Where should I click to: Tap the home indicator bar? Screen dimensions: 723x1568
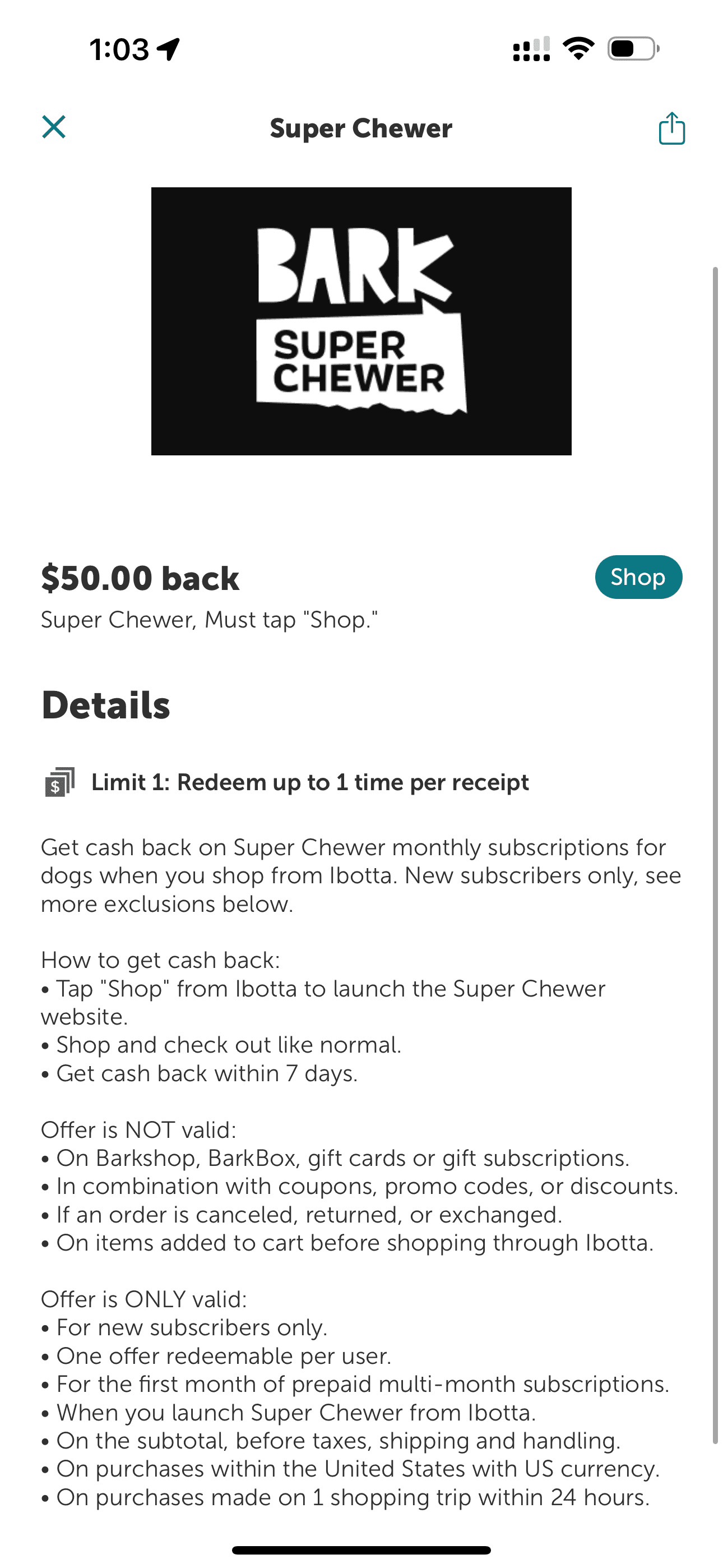pyautogui.click(x=361, y=1549)
